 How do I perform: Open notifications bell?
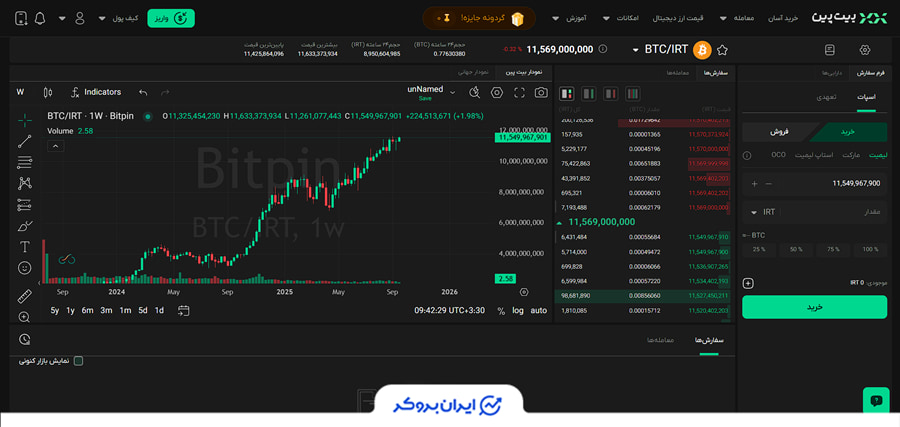pos(40,18)
